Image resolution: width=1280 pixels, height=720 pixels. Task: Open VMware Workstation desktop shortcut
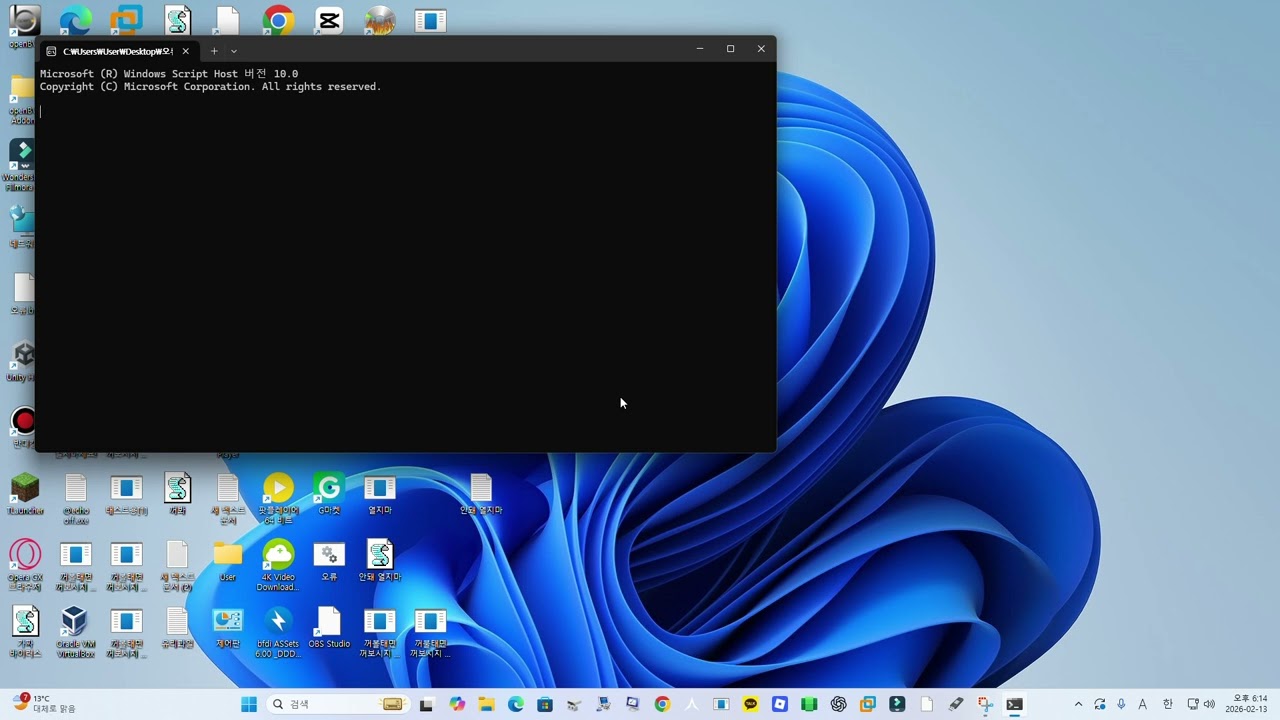click(127, 20)
